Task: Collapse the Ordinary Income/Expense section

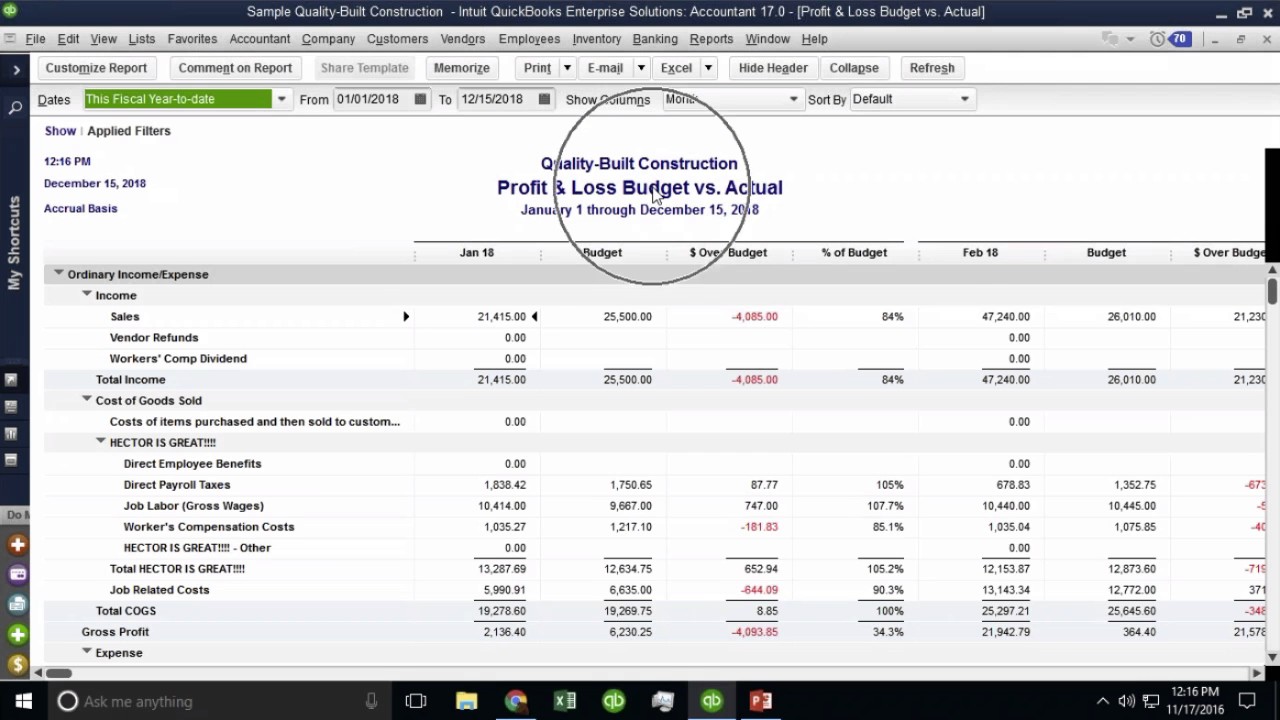Action: [x=58, y=273]
